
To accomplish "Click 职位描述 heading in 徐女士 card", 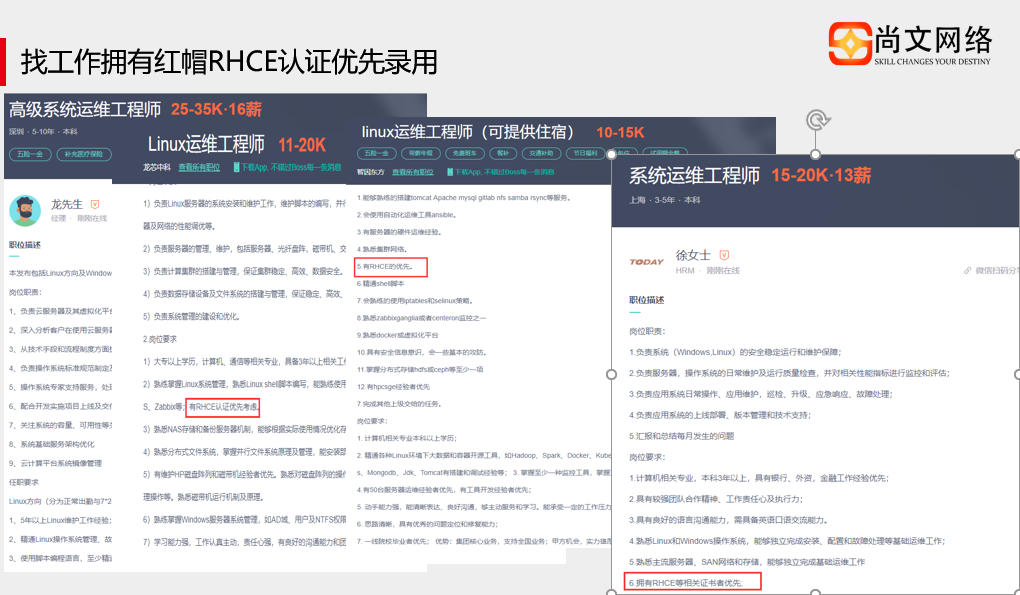I will tap(647, 300).
